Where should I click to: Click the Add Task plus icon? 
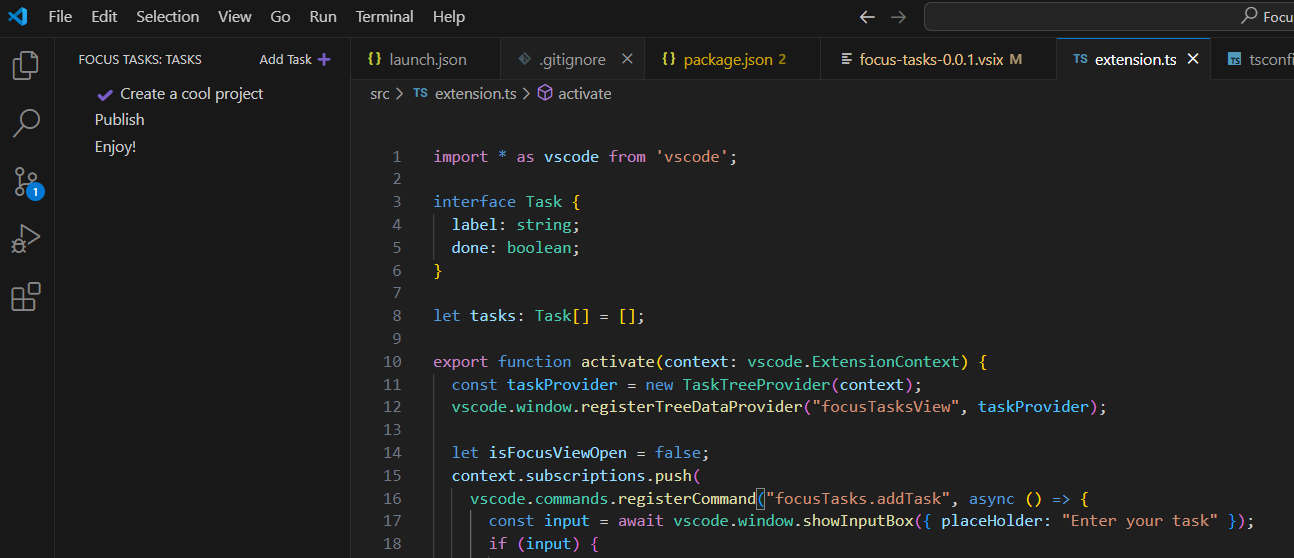coord(324,60)
